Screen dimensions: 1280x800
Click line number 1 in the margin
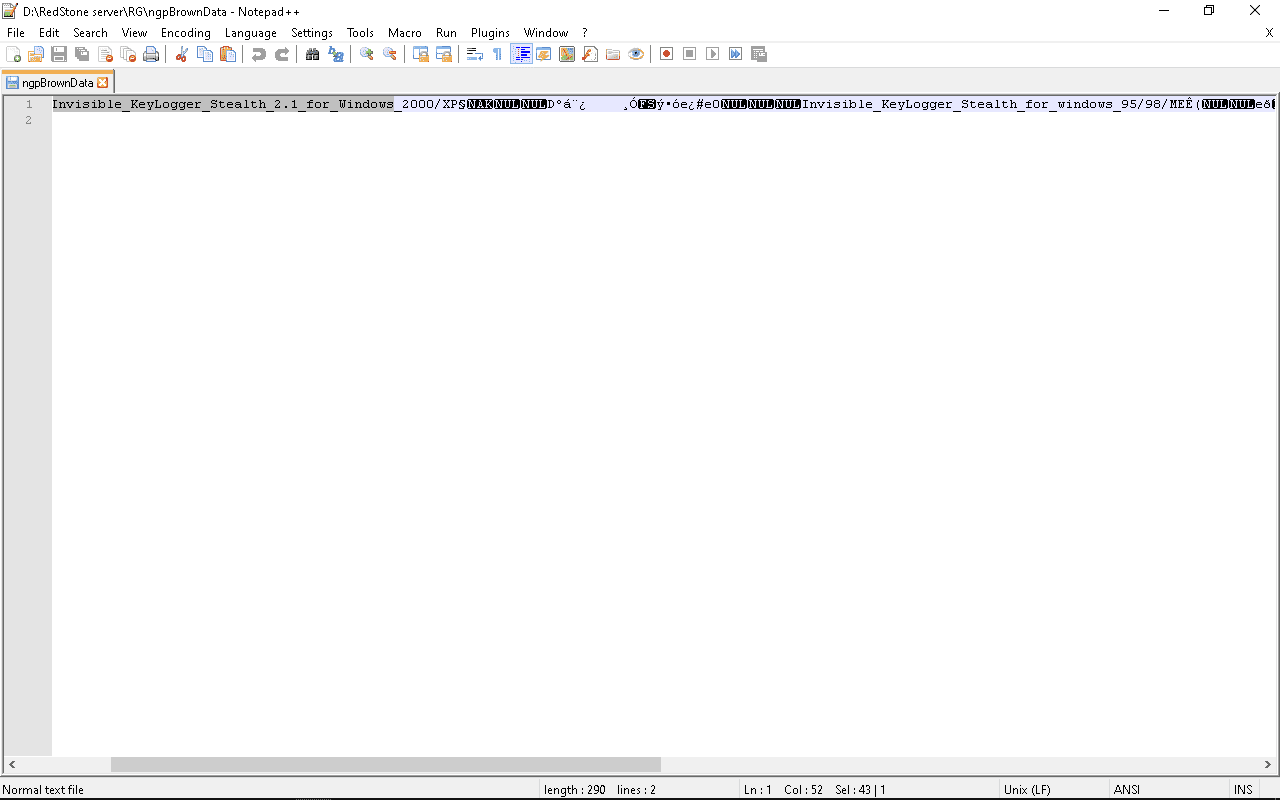tap(29, 104)
